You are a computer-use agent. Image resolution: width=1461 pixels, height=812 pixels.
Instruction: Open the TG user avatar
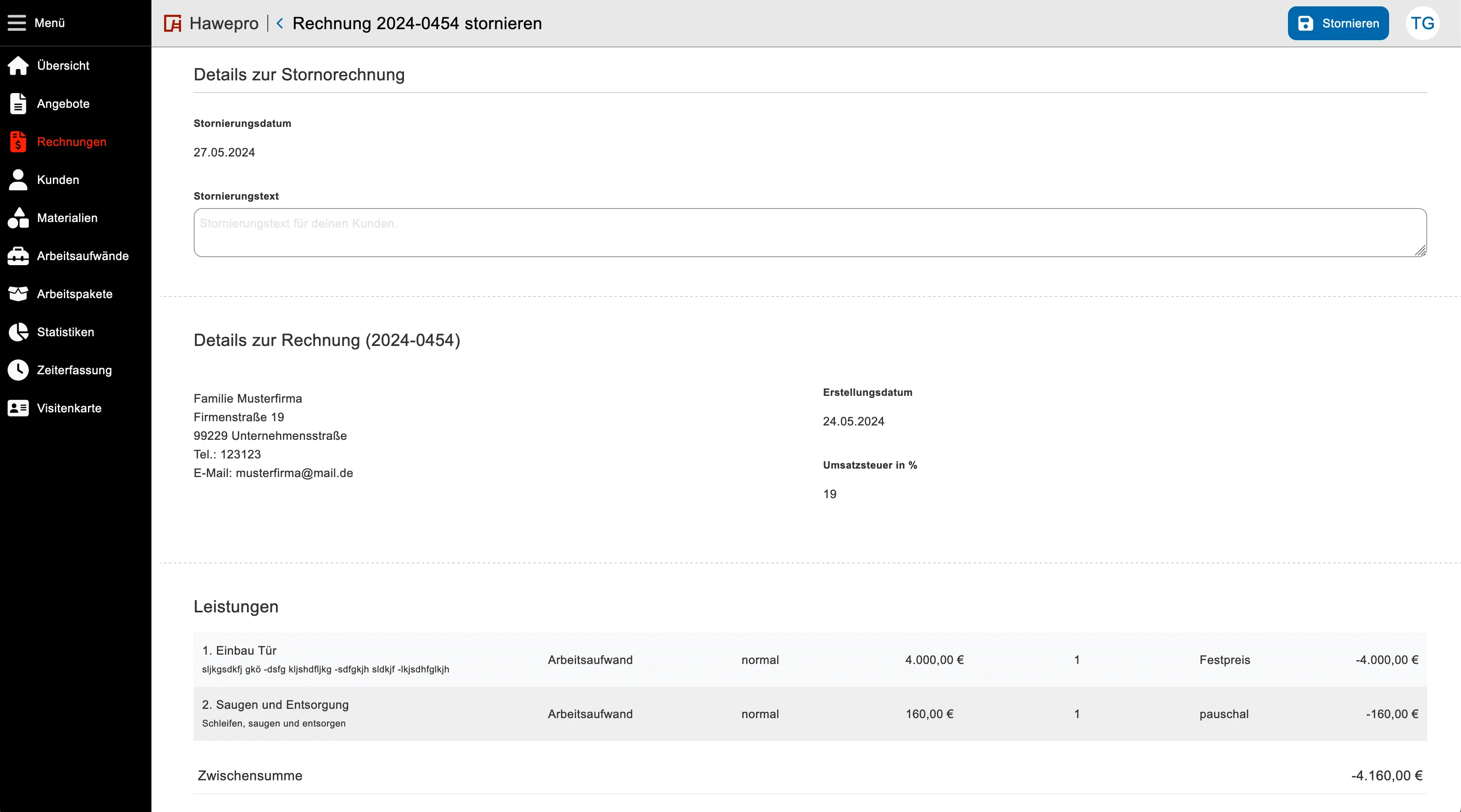coord(1423,23)
